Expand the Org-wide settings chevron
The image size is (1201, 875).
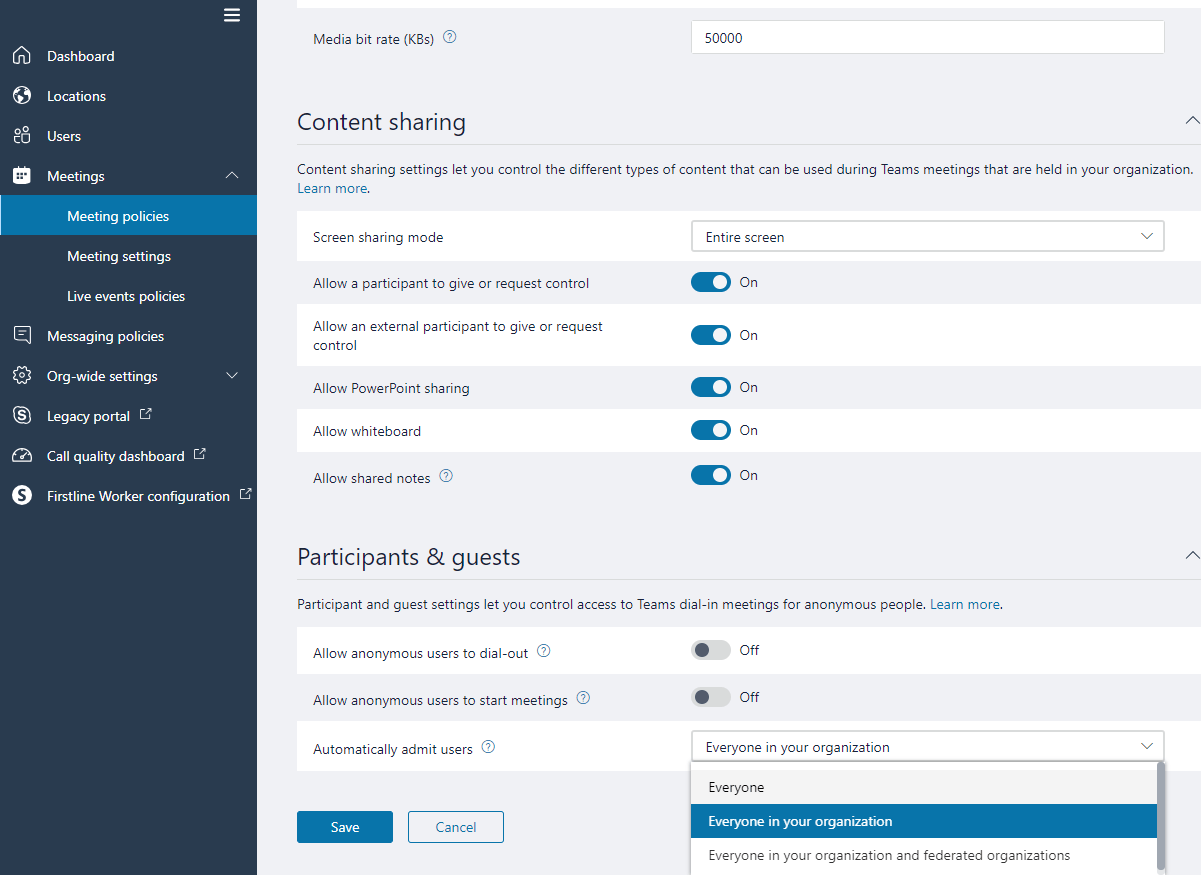(x=232, y=376)
